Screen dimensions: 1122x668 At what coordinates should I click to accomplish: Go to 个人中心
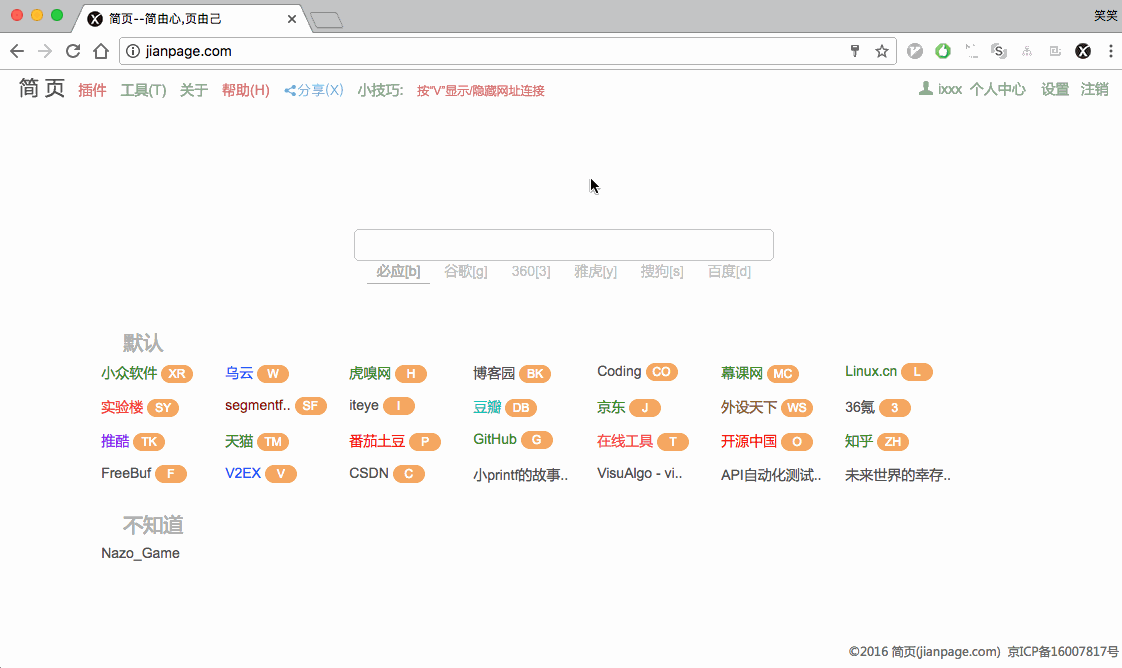tap(997, 89)
